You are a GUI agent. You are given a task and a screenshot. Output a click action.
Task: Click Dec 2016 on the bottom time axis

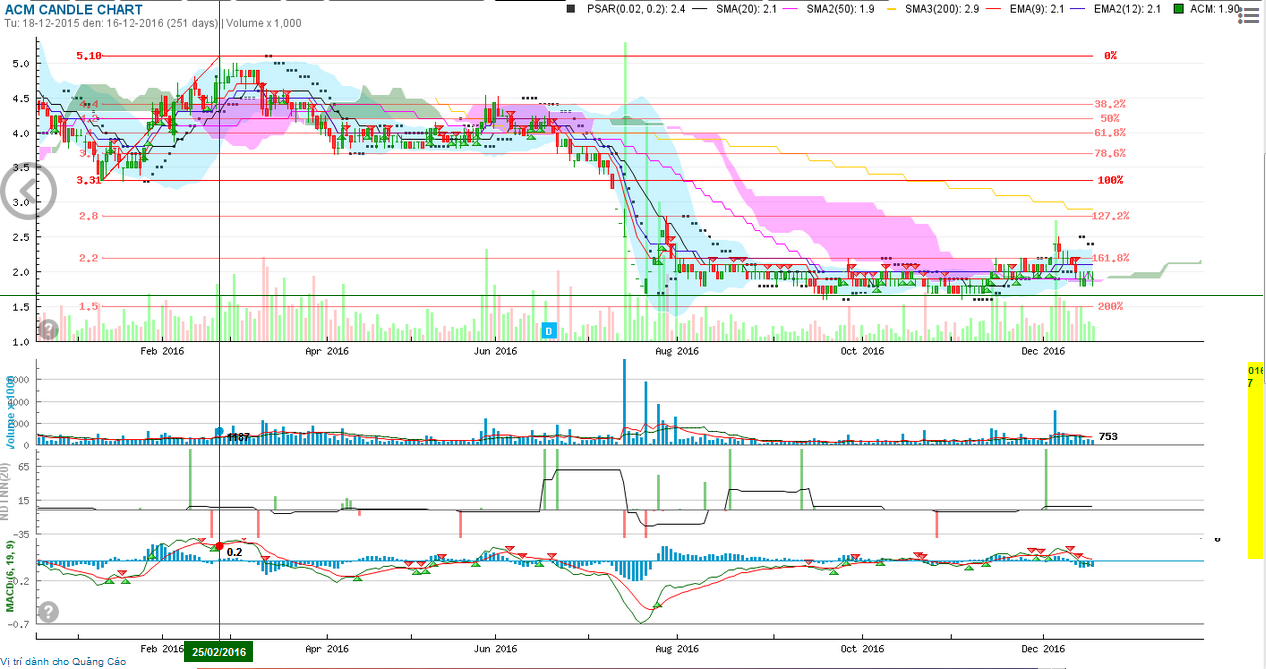[1044, 647]
